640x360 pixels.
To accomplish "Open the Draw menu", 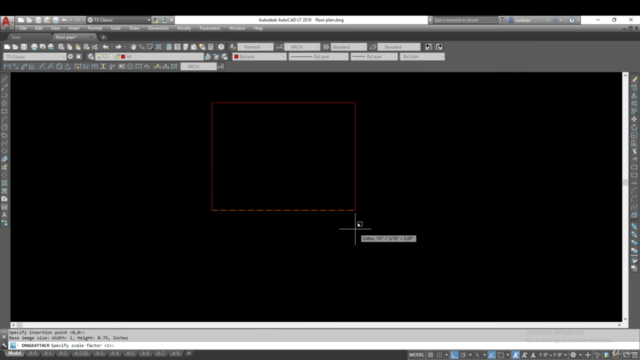I will (x=134, y=28).
